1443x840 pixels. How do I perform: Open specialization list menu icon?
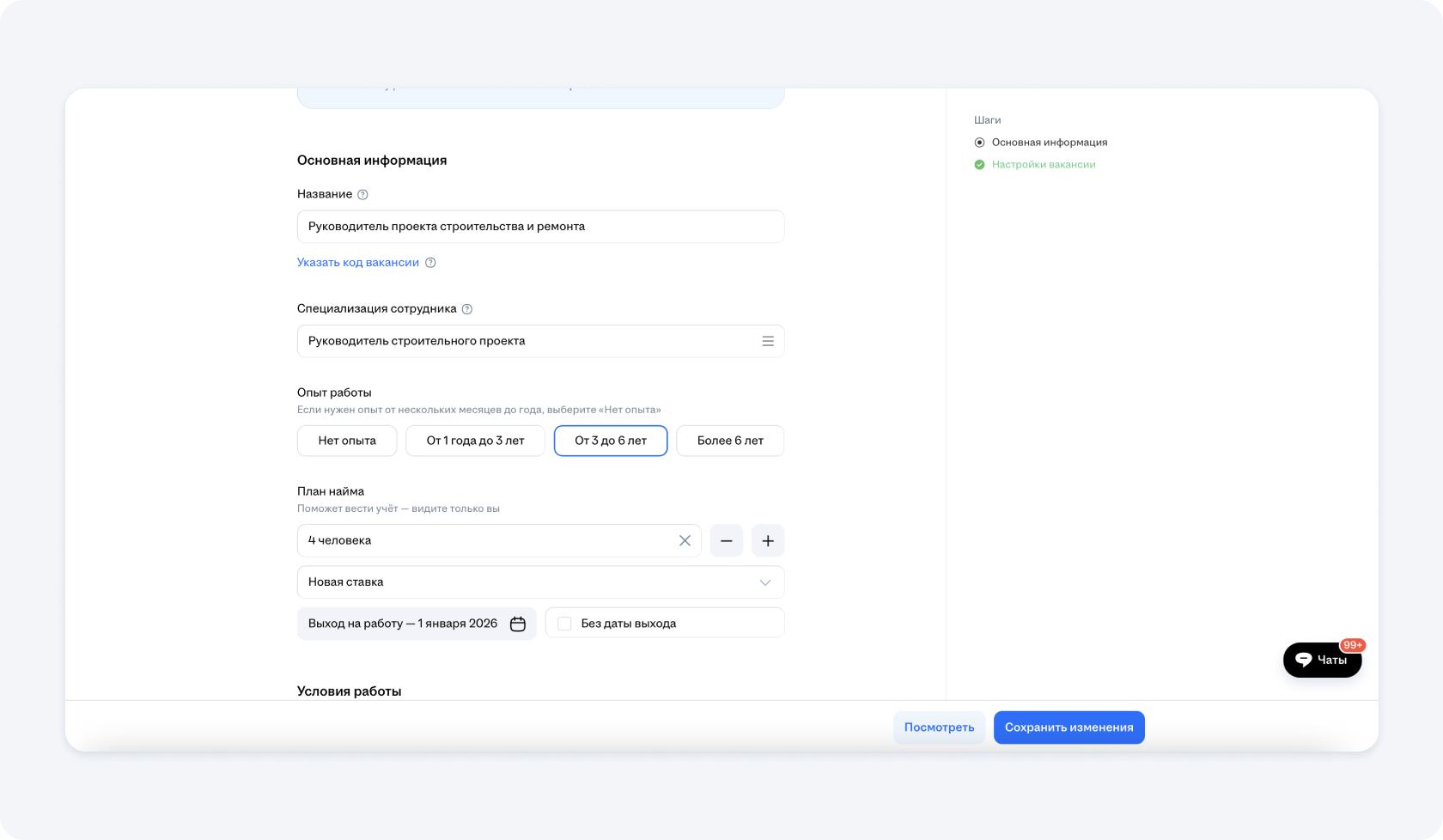(767, 341)
